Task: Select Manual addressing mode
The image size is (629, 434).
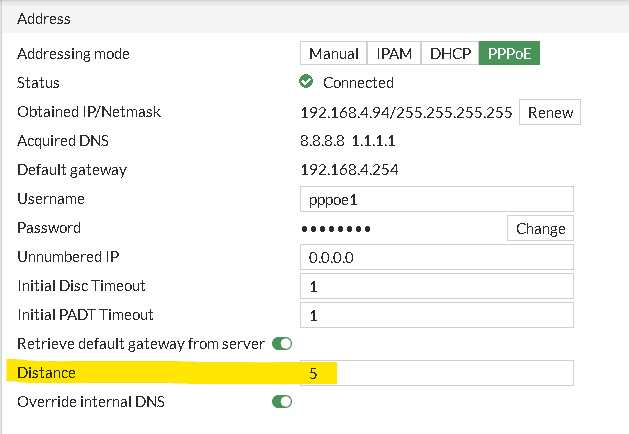Action: (x=333, y=53)
